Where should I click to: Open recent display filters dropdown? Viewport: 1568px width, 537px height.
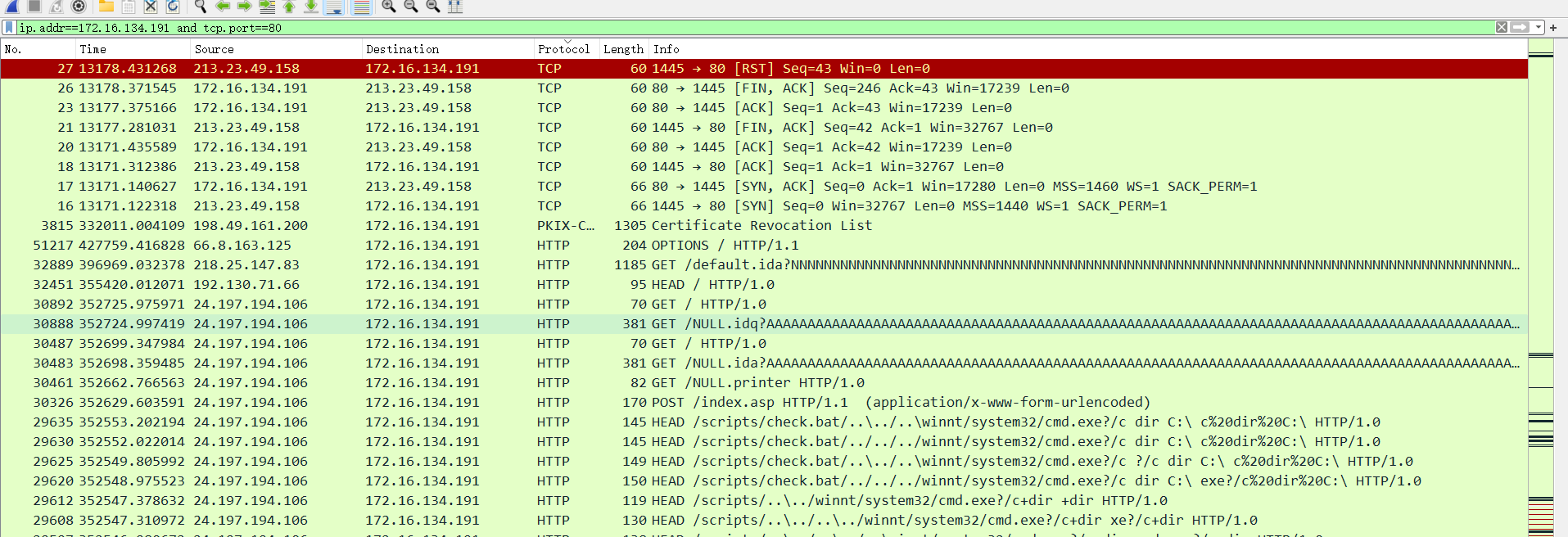1539,27
